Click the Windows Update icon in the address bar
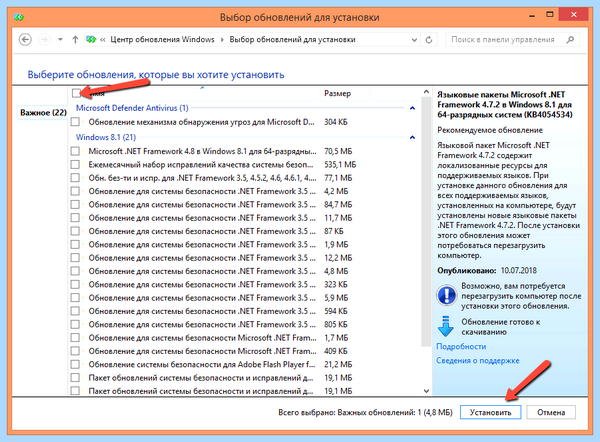This screenshot has width=600, height=442. (91, 39)
